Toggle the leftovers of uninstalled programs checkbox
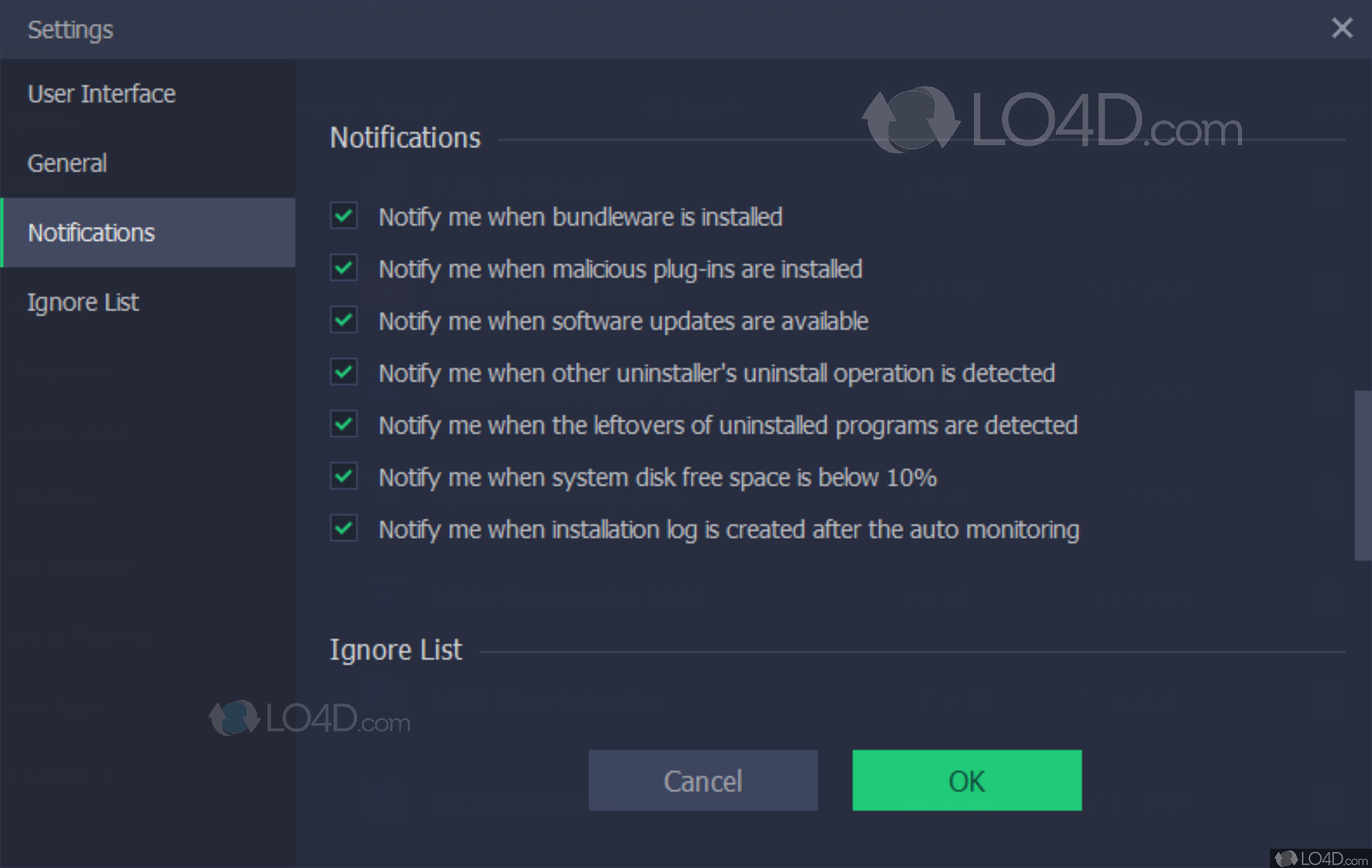This screenshot has height=868, width=1372. tap(344, 424)
